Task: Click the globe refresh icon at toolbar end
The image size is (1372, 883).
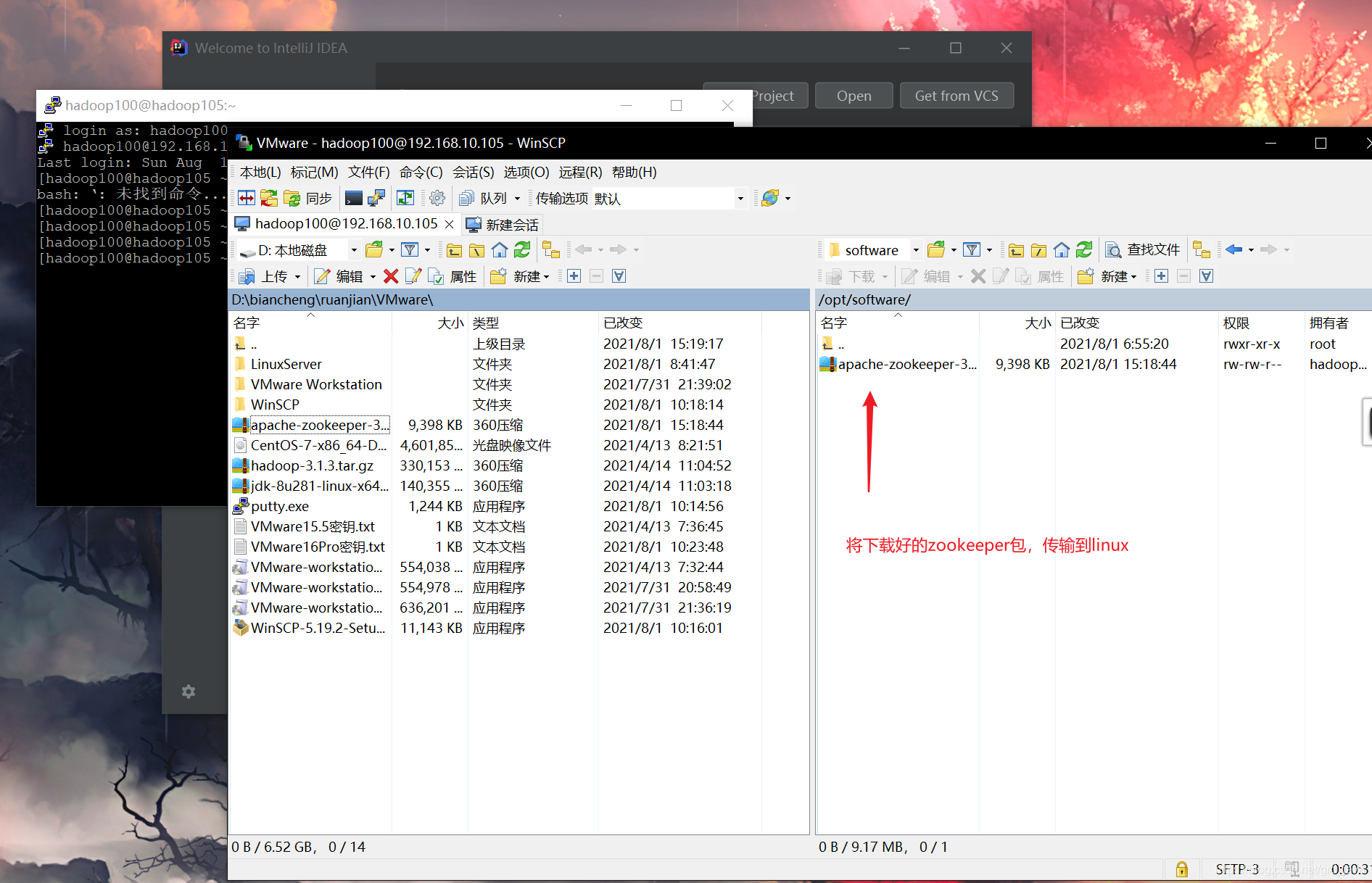Action: [770, 198]
